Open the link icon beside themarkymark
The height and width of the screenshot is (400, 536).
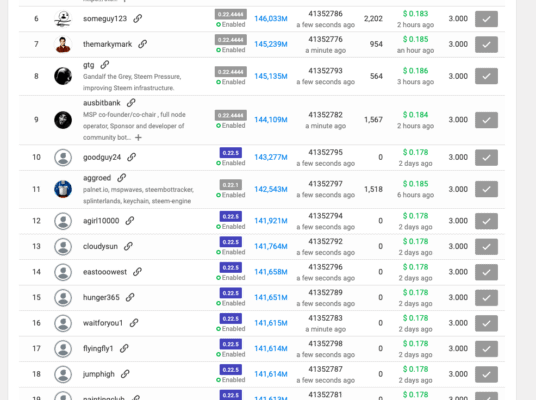coord(143,44)
